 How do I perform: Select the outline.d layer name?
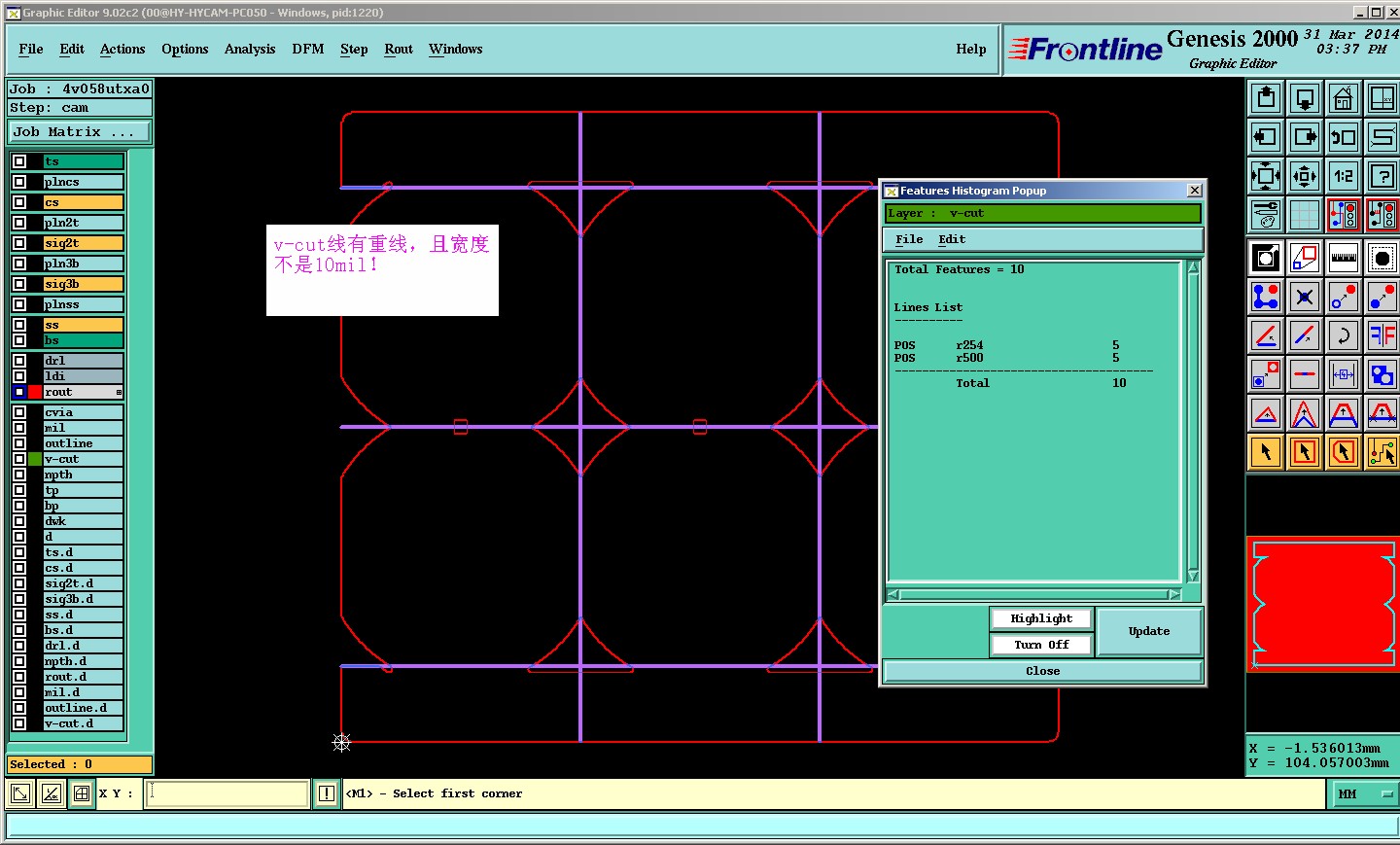84,708
